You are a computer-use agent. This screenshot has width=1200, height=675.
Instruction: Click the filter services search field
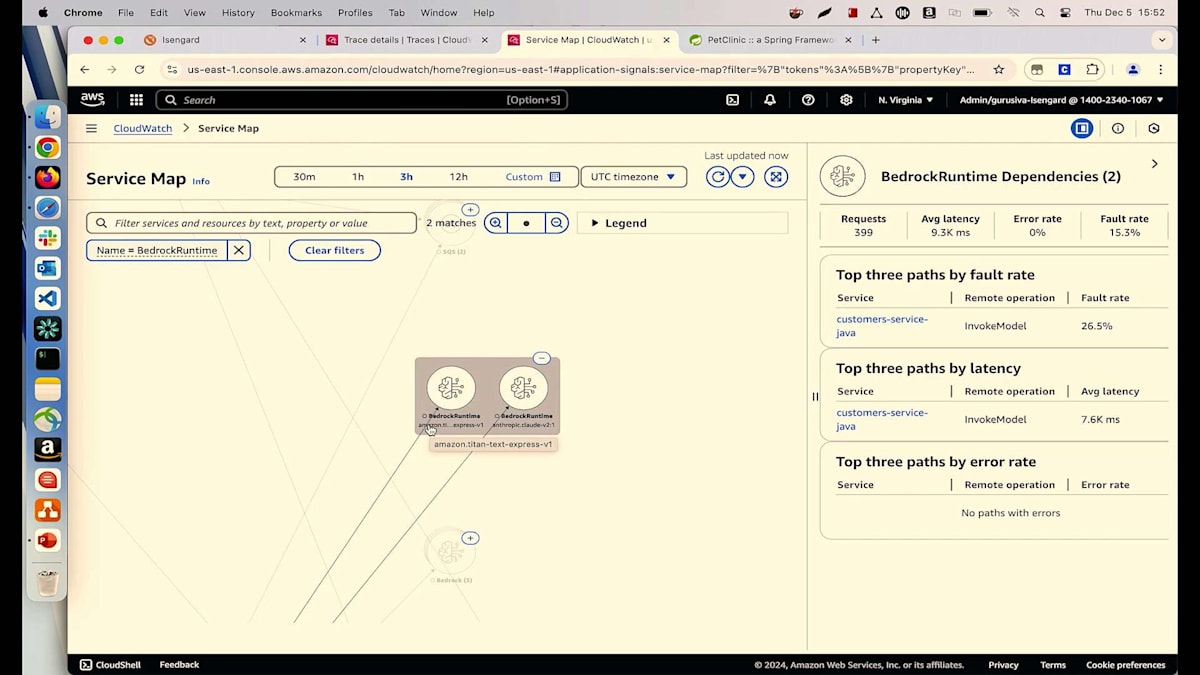251,223
